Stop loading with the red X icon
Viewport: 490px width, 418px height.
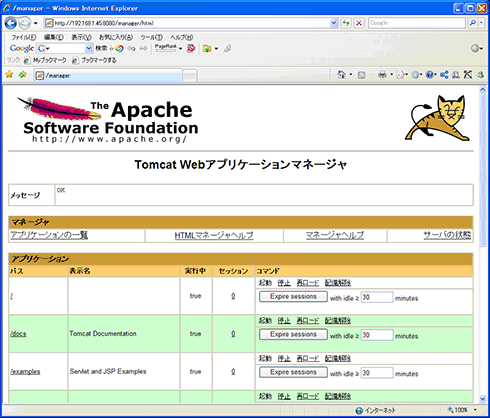point(359,23)
